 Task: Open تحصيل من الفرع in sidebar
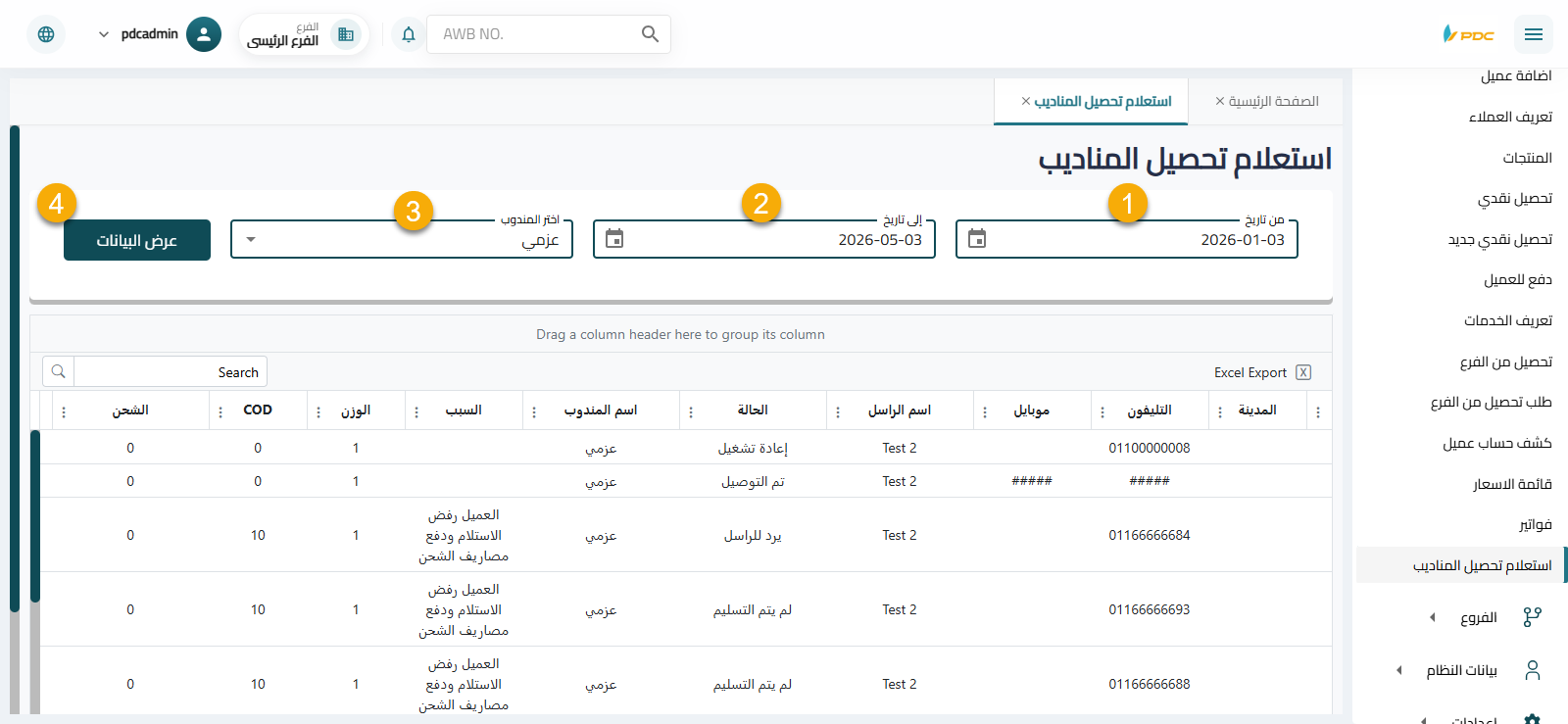pos(1506,362)
